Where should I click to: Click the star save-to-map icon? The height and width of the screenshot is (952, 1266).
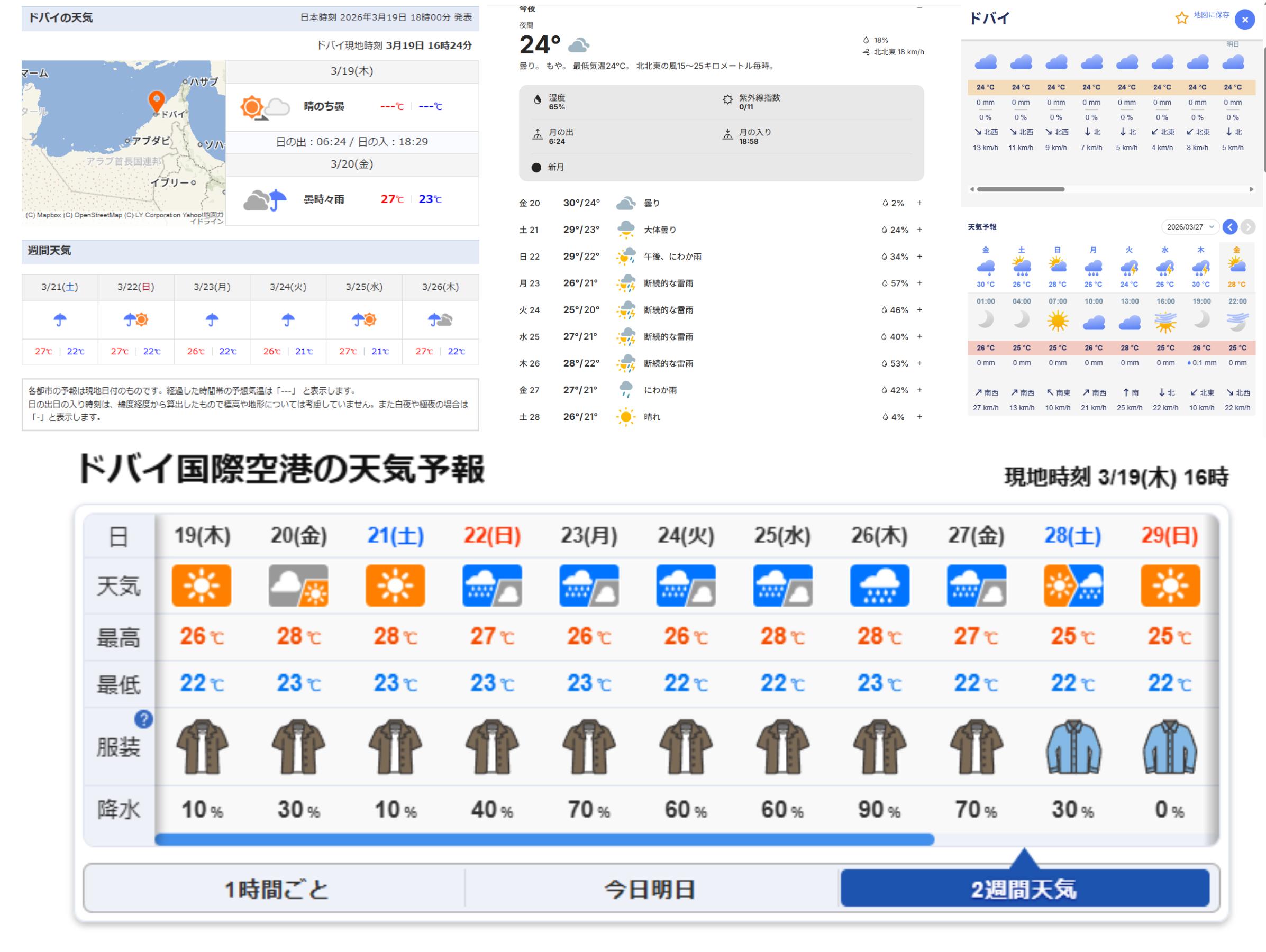(x=1181, y=19)
